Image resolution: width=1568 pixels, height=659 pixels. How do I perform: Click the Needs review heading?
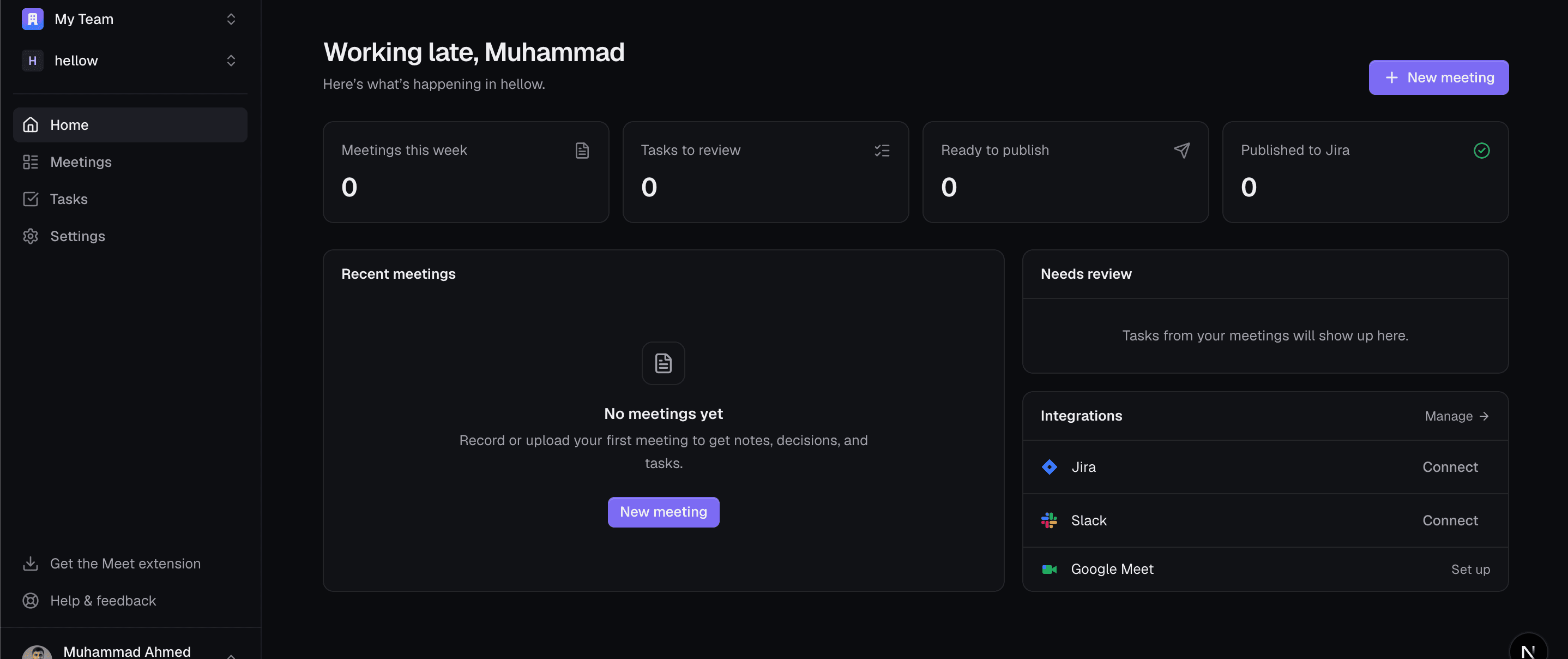pyautogui.click(x=1086, y=274)
